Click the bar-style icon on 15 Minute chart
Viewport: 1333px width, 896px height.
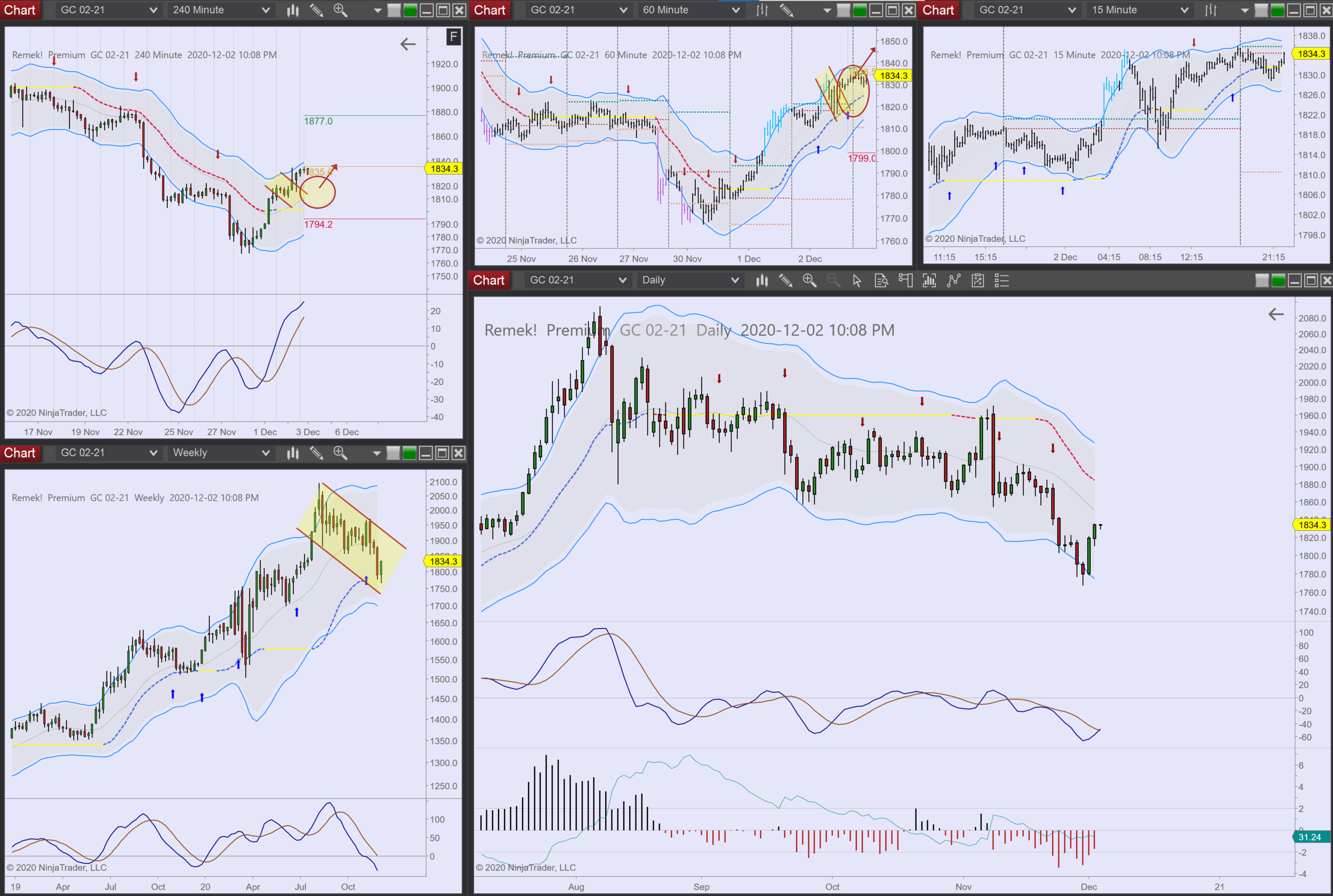tap(1210, 10)
